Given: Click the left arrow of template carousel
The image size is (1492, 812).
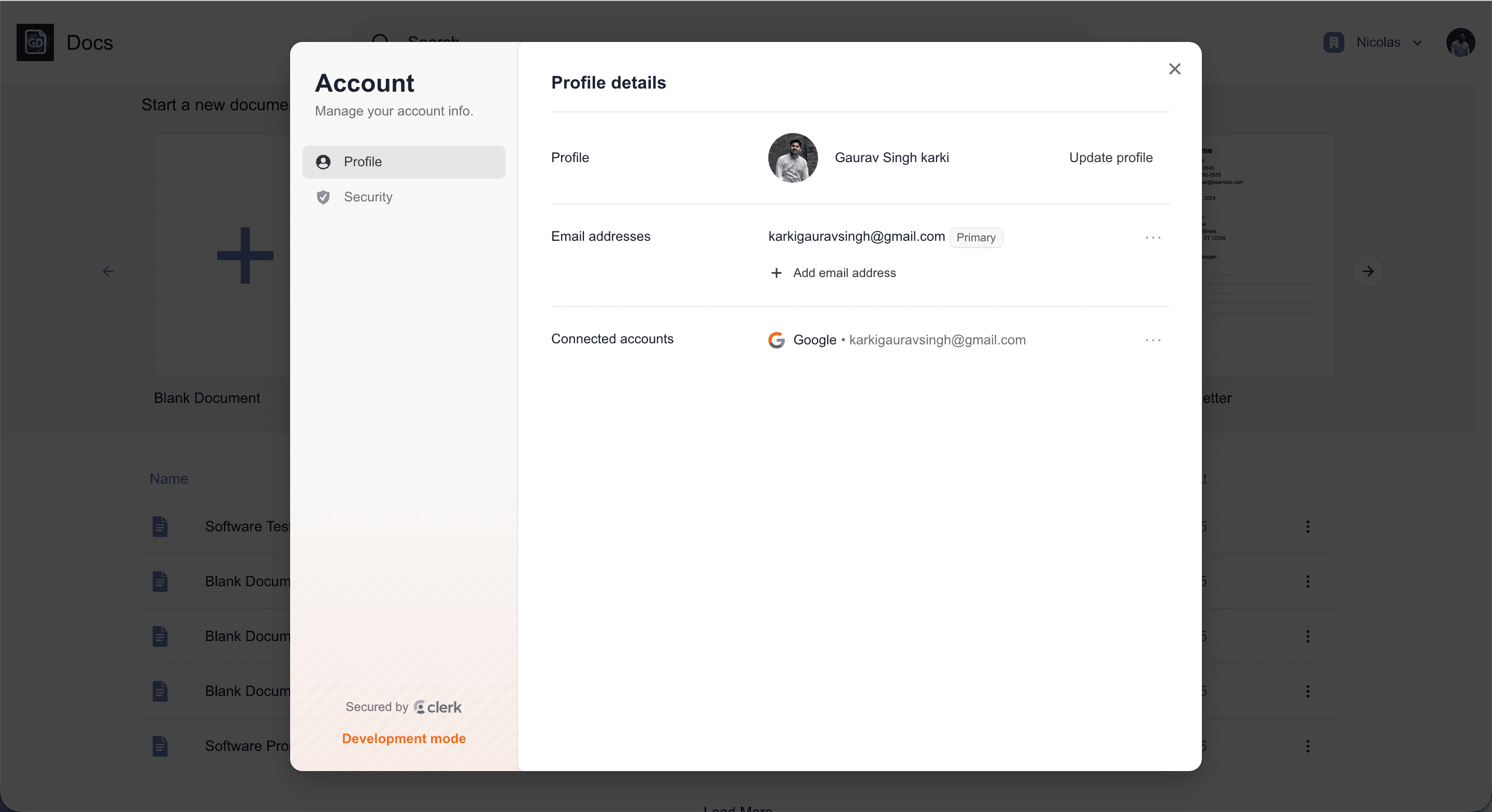Looking at the screenshot, I should pyautogui.click(x=108, y=271).
